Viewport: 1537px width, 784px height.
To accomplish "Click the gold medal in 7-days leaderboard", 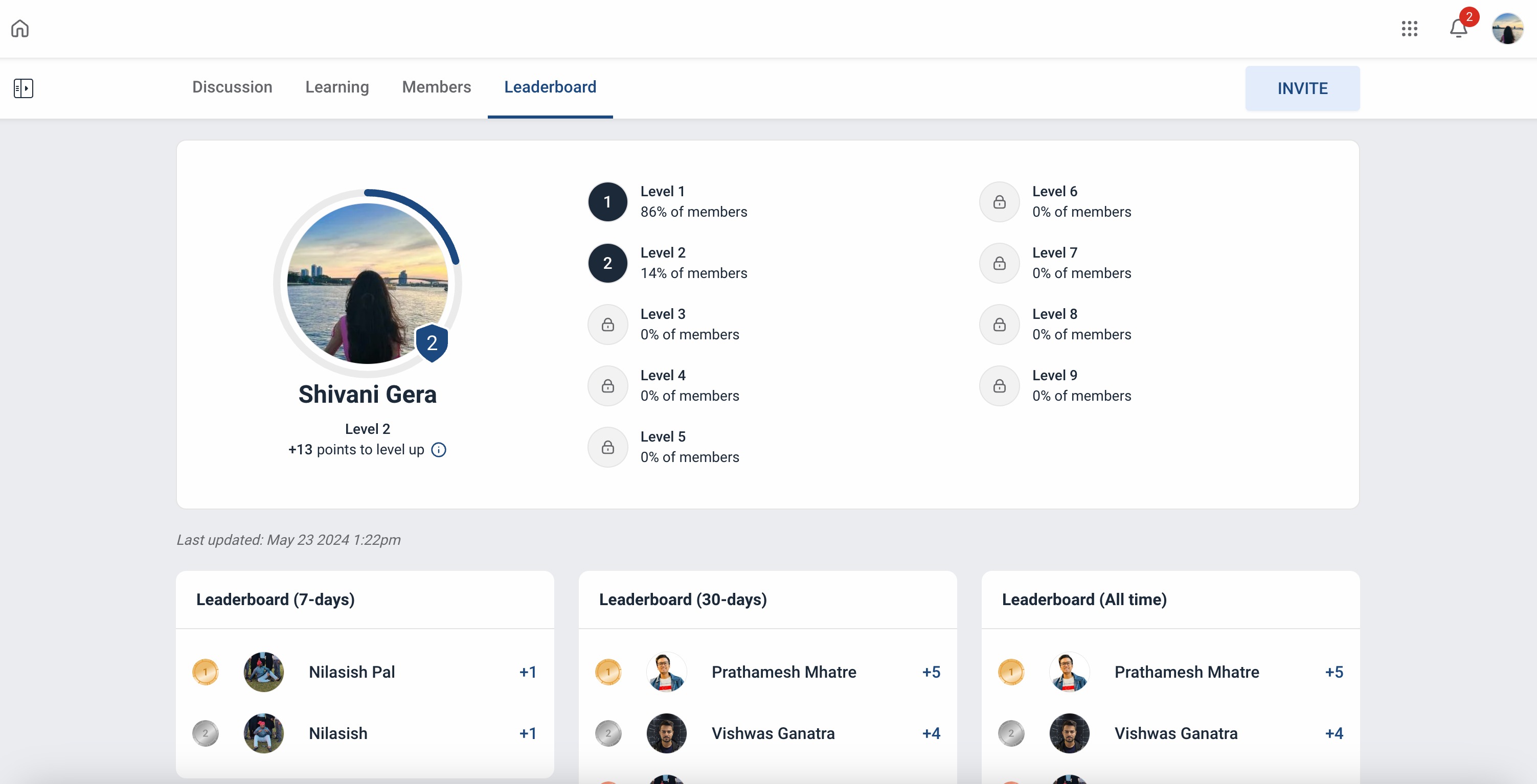I will click(x=205, y=672).
